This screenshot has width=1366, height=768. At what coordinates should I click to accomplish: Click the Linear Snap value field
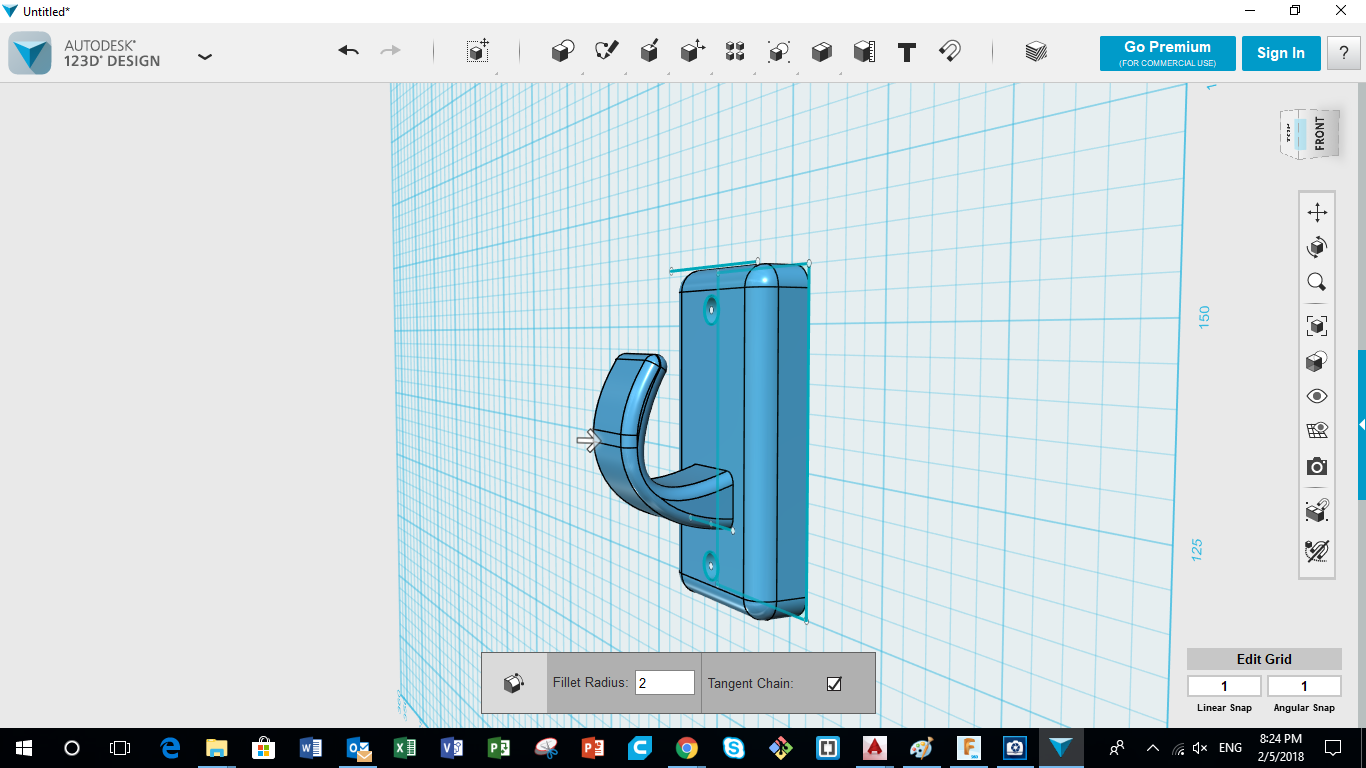click(1224, 686)
